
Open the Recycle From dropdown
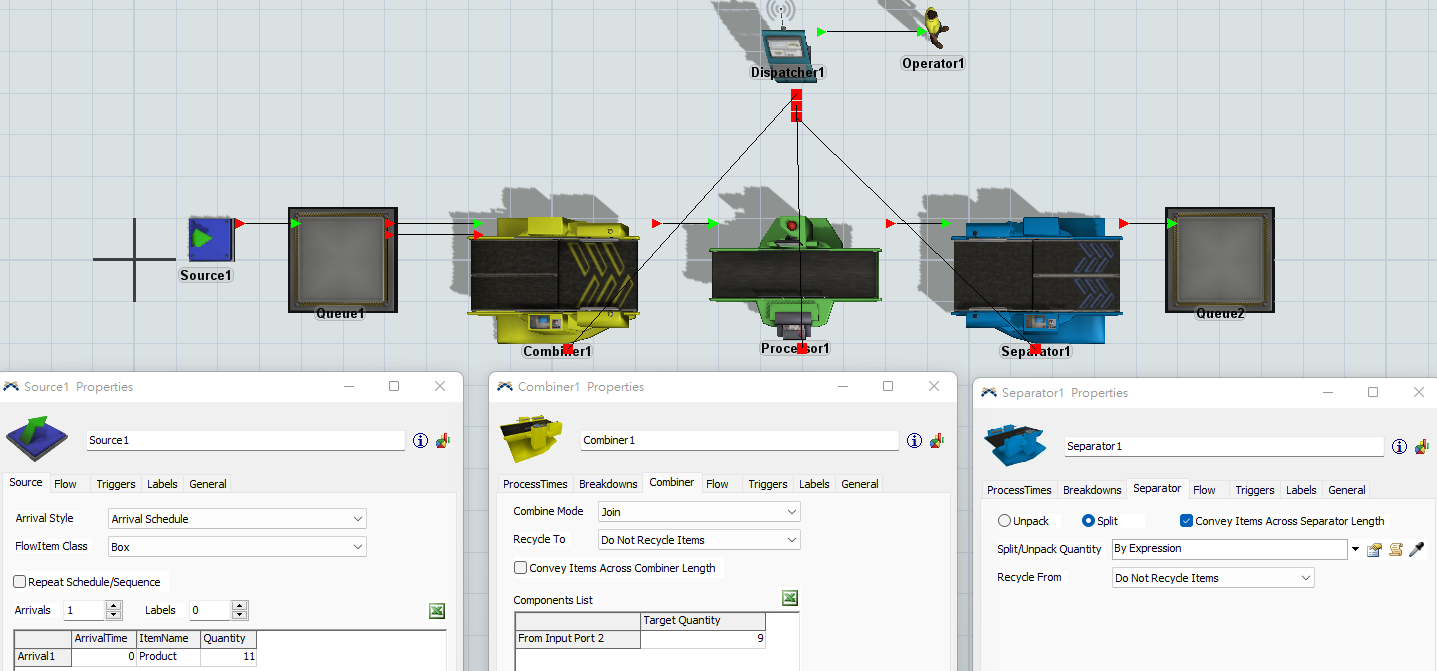1213,578
